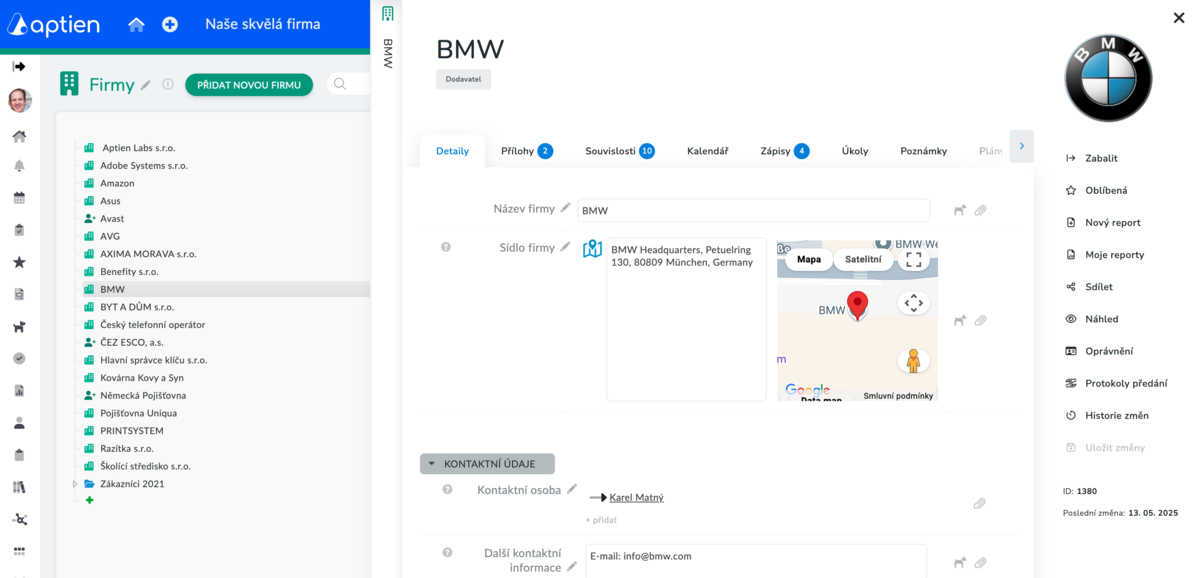Viewport: 1200px width, 578px height.
Task: Open notifications bell in the left sidebar
Action: [19, 166]
